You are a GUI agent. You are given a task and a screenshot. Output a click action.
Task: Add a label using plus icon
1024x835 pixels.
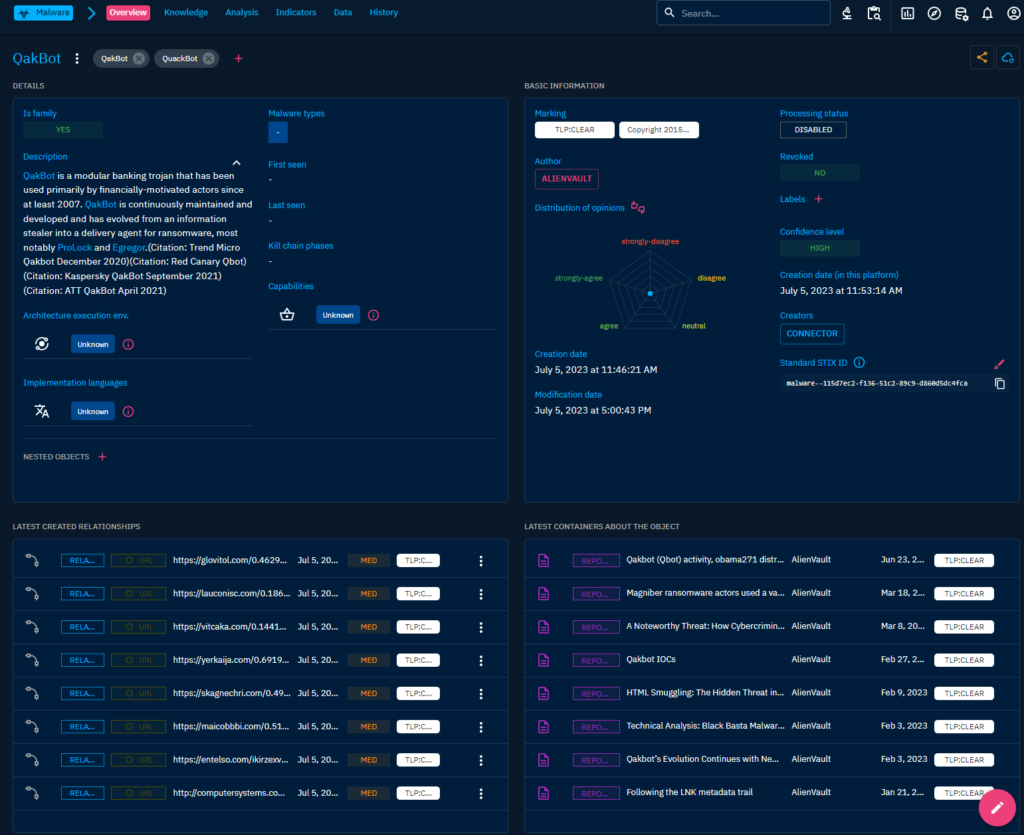(818, 199)
